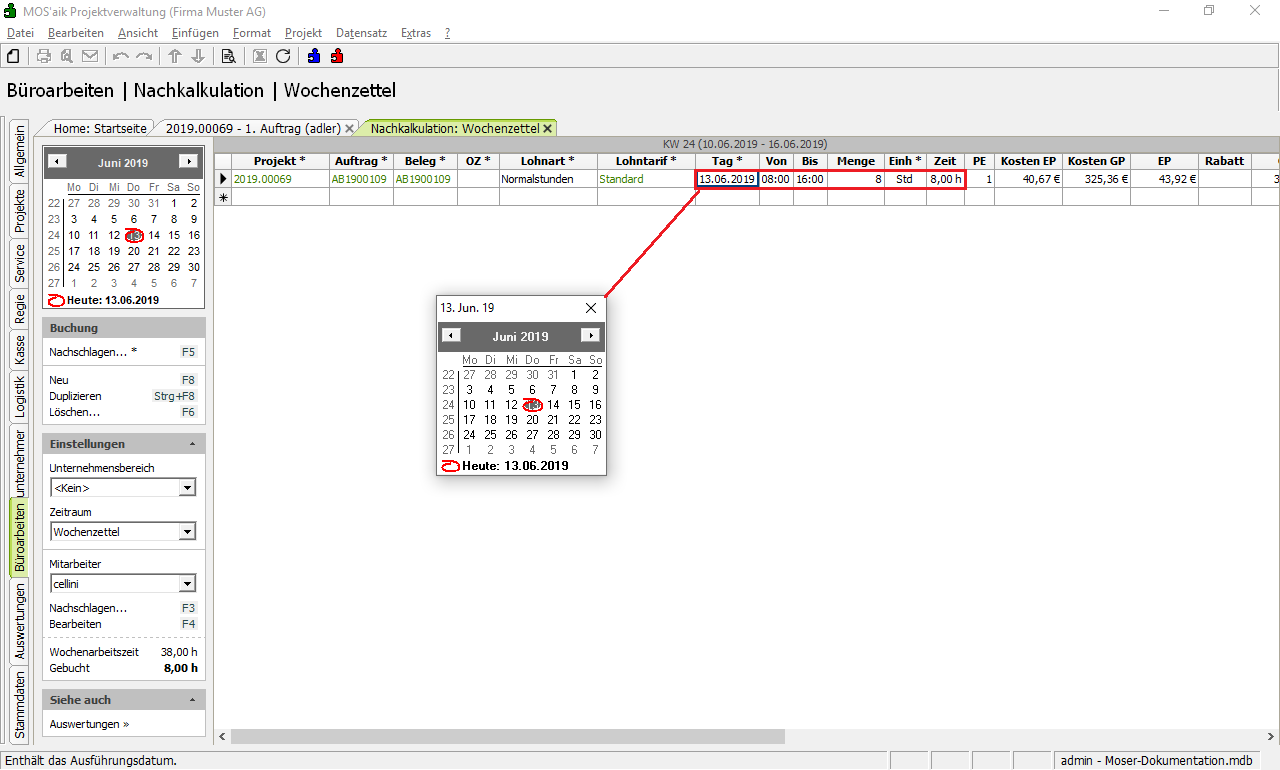Expand the Mitarbeiter combo box
Image resolution: width=1280 pixels, height=770 pixels.
point(187,584)
